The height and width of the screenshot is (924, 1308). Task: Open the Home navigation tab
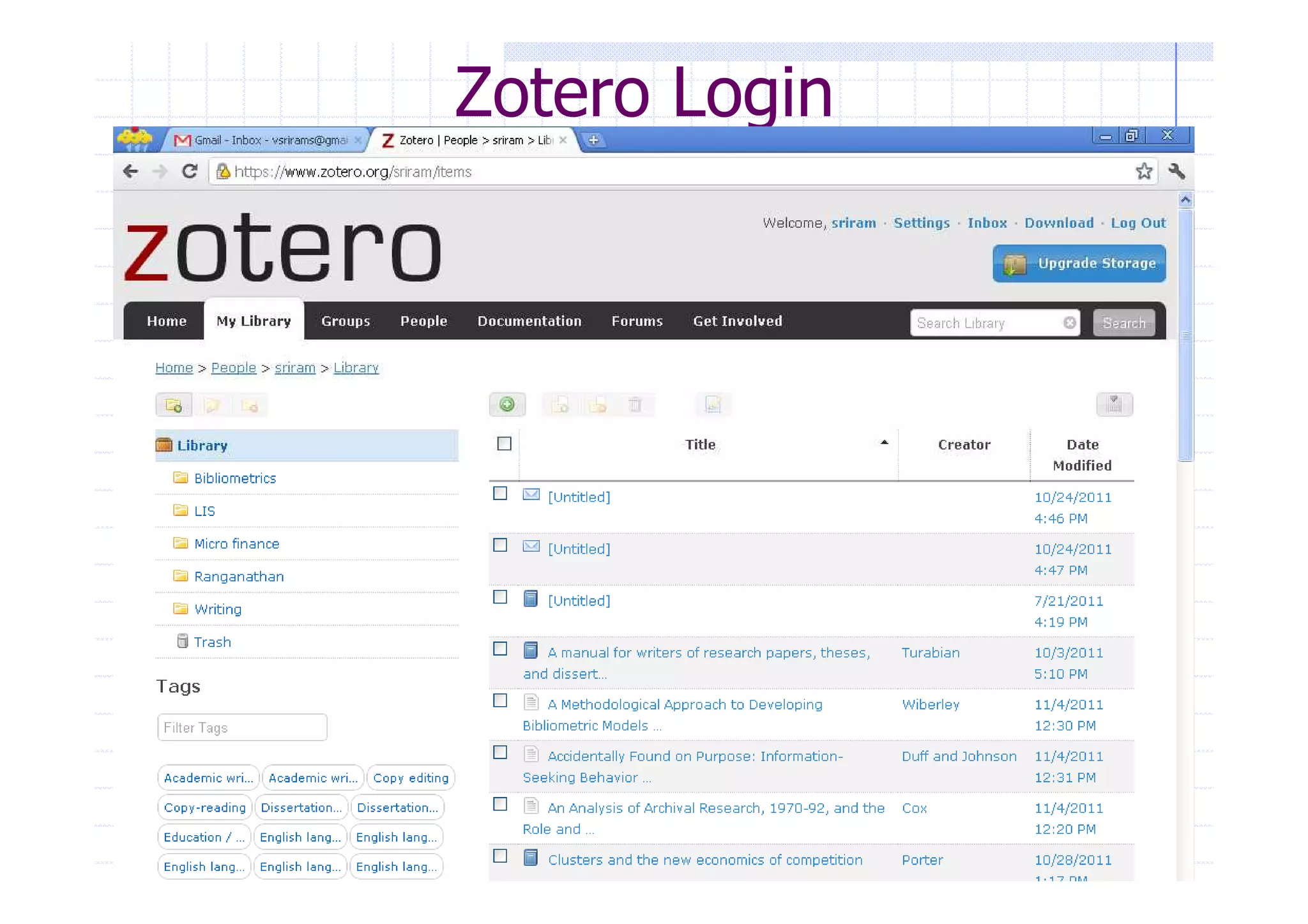pos(167,321)
